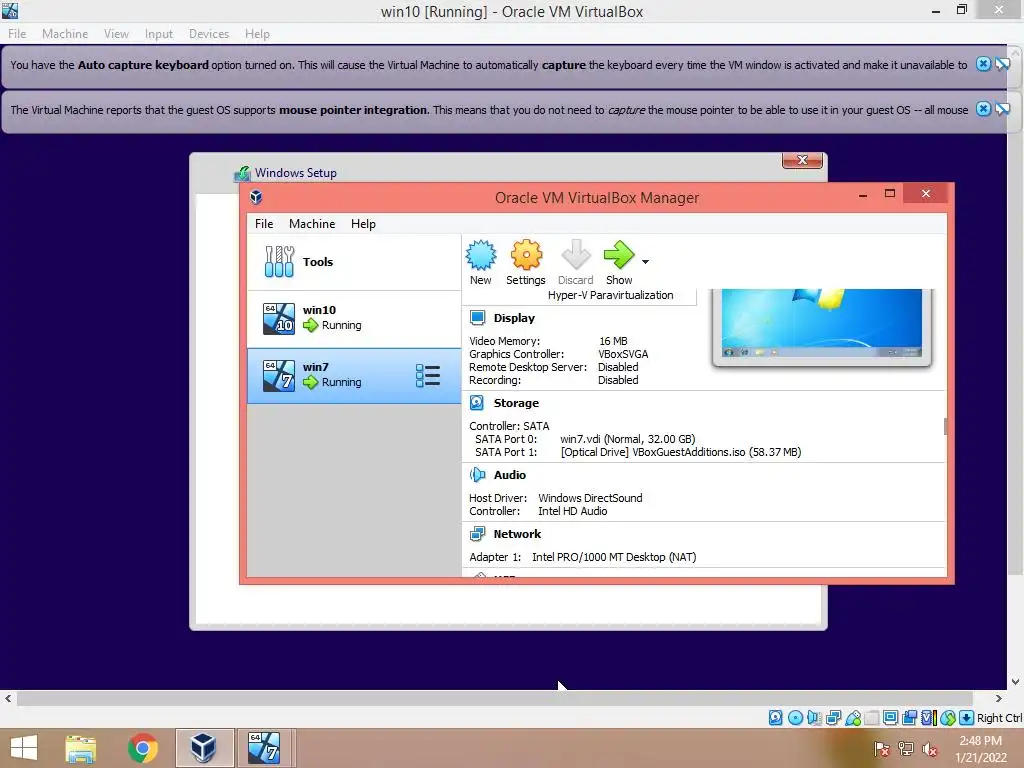Click the shared folders status bar icon

(x=871, y=718)
